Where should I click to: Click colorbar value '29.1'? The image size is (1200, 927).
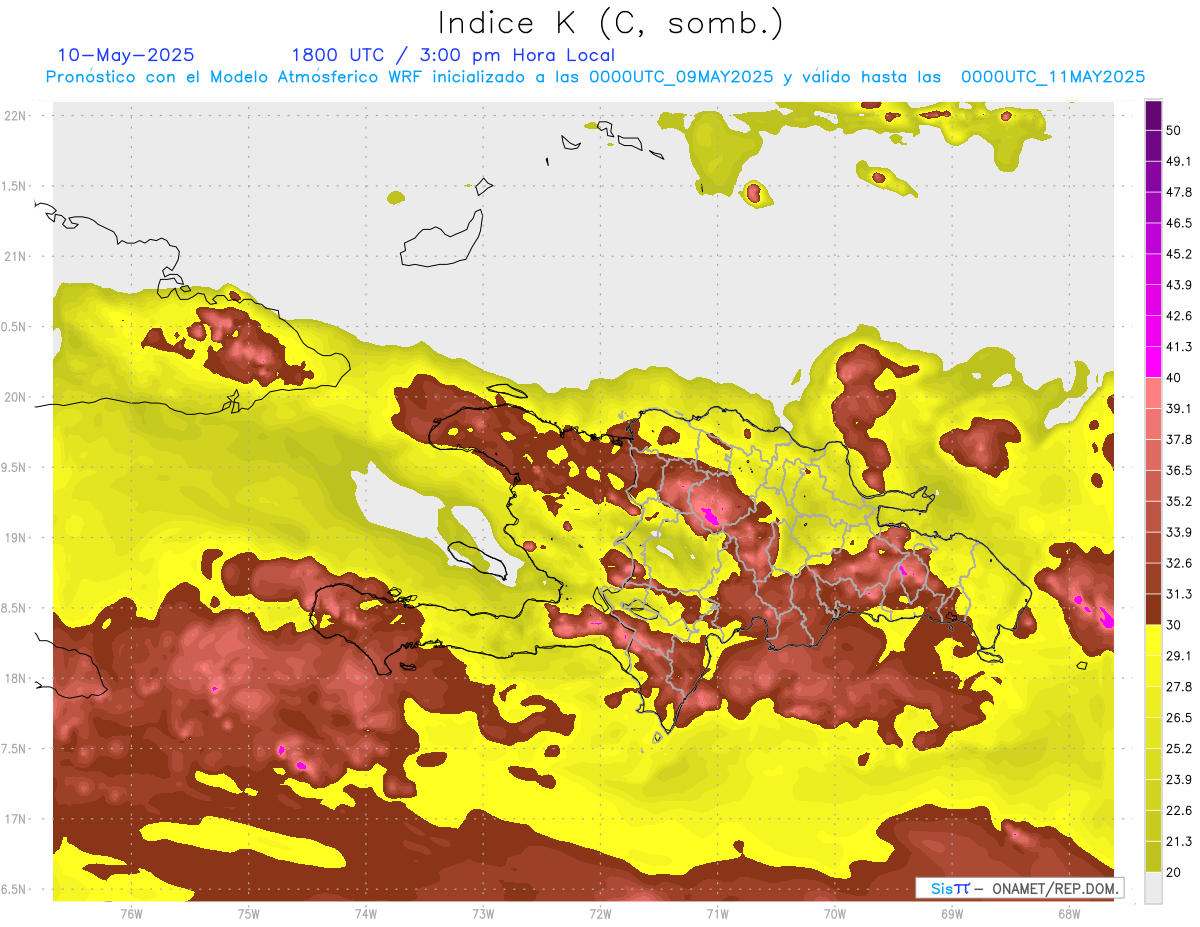1179,656
